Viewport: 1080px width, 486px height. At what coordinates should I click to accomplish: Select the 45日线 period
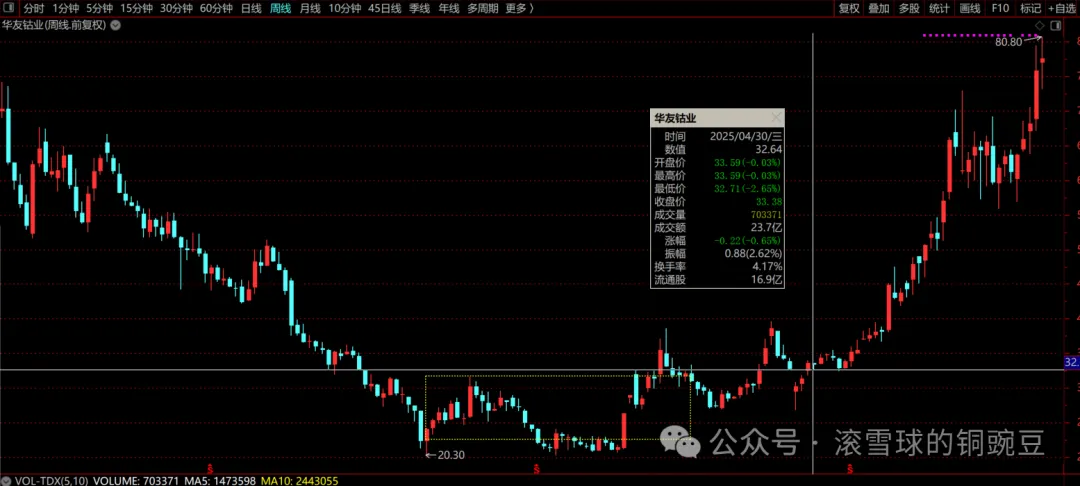(385, 8)
